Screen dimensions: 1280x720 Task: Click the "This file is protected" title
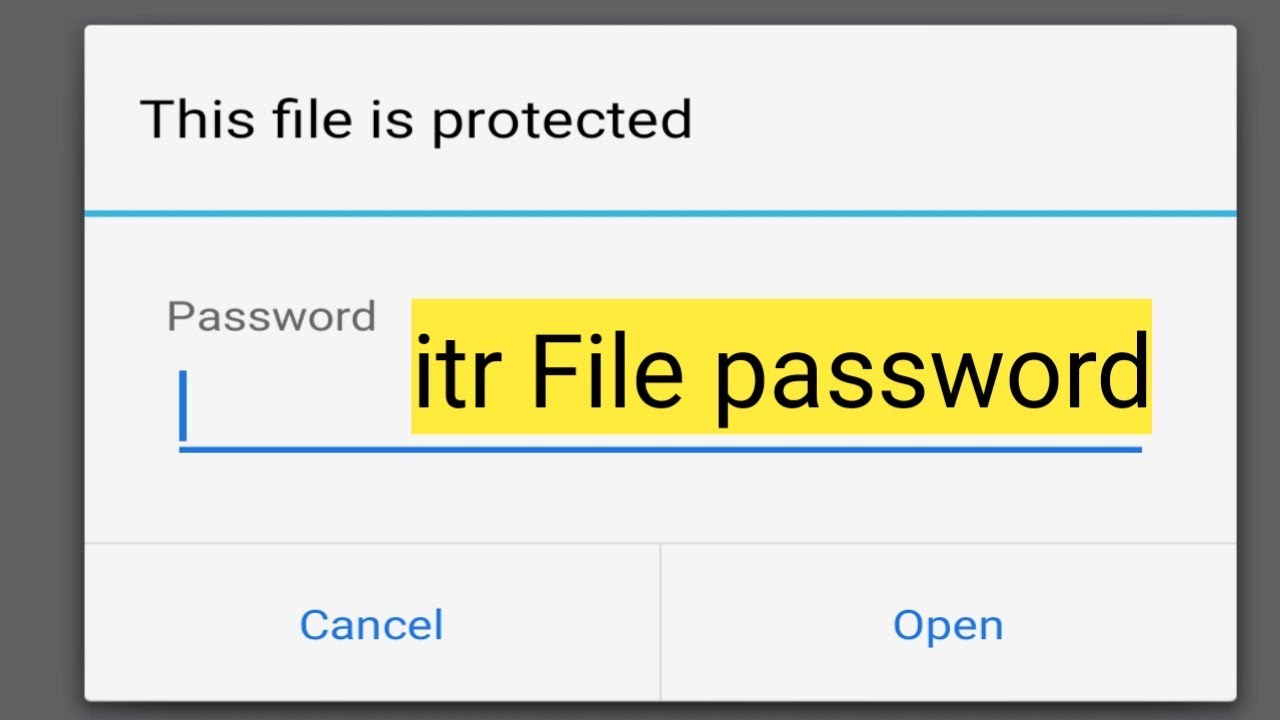(x=415, y=119)
